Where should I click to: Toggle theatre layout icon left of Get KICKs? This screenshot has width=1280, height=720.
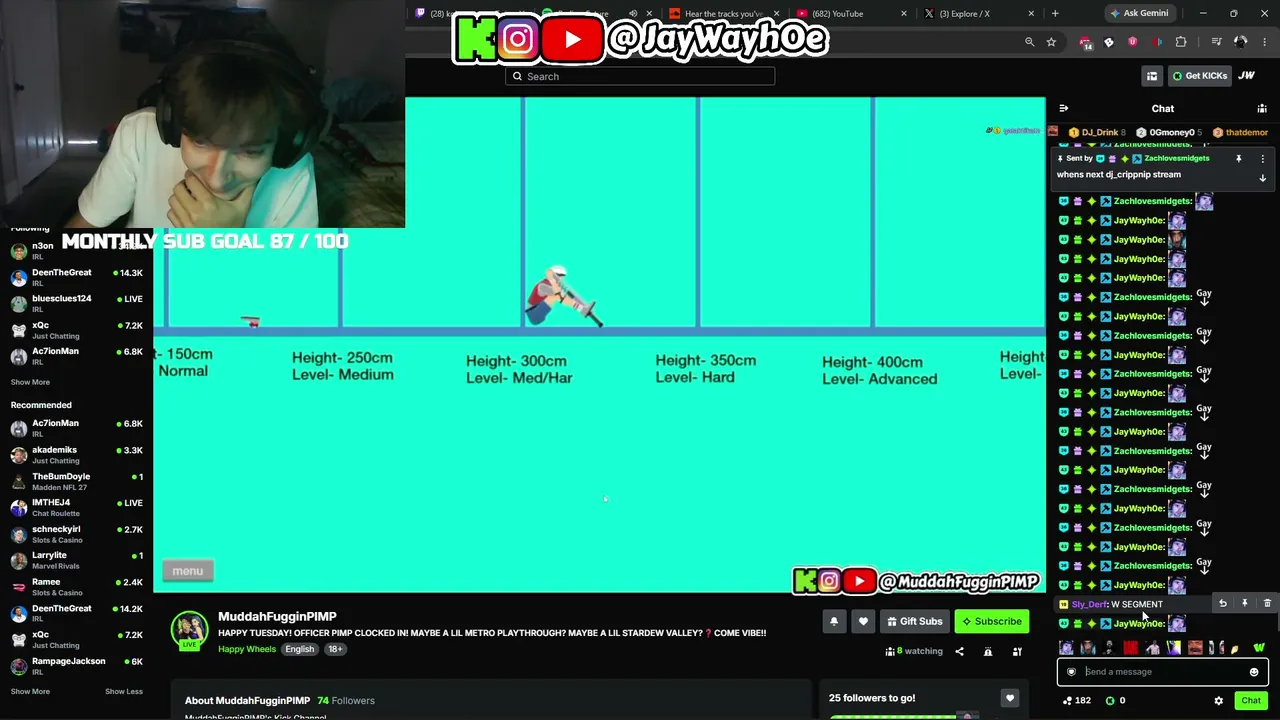pyautogui.click(x=1152, y=76)
